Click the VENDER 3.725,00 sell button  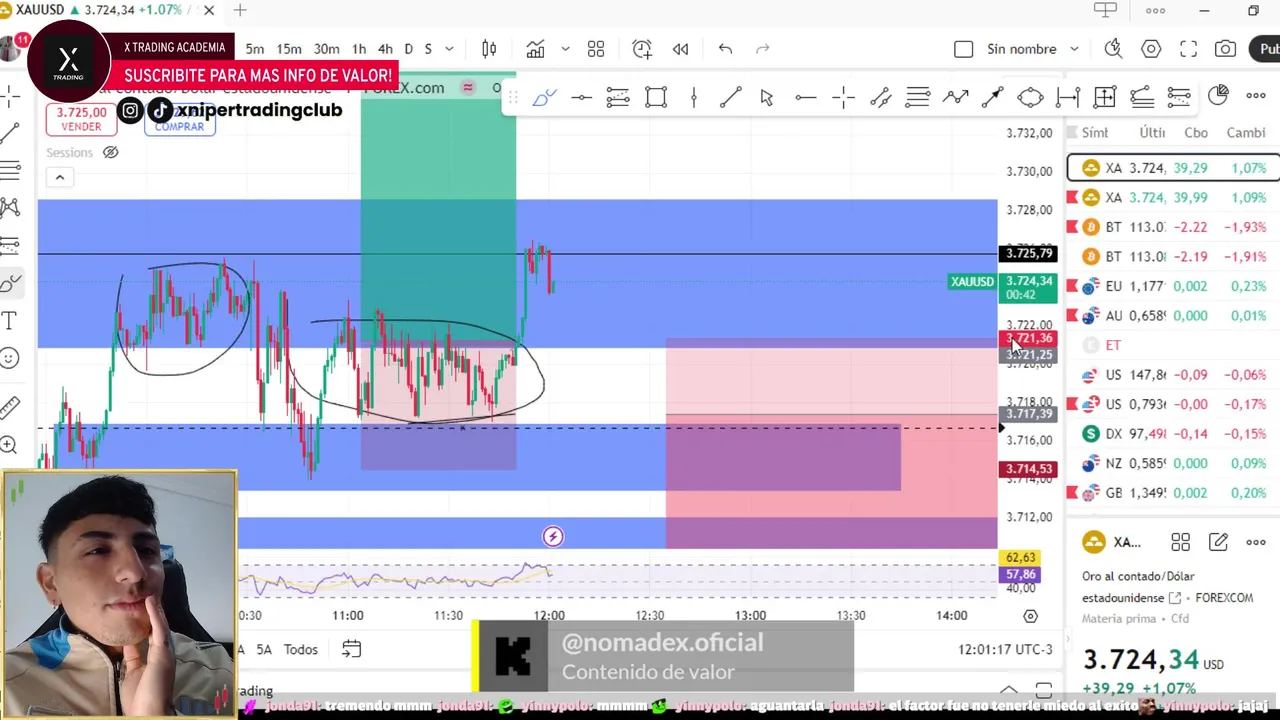pyautogui.click(x=81, y=119)
